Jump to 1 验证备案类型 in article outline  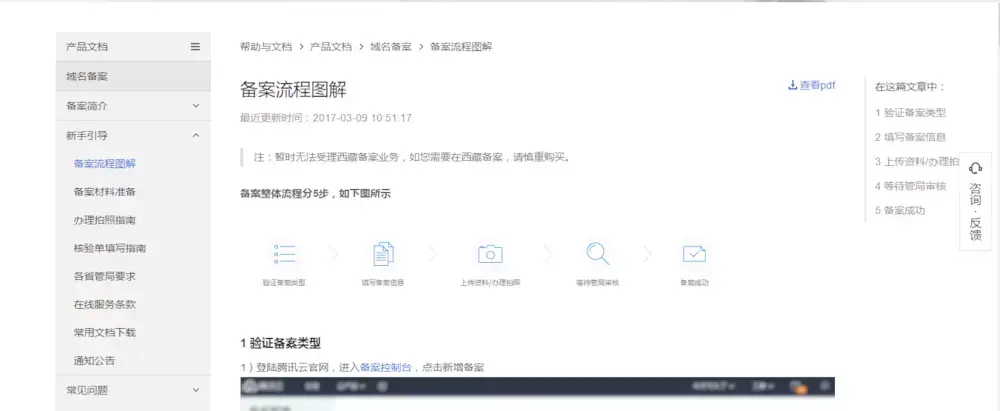(910, 113)
